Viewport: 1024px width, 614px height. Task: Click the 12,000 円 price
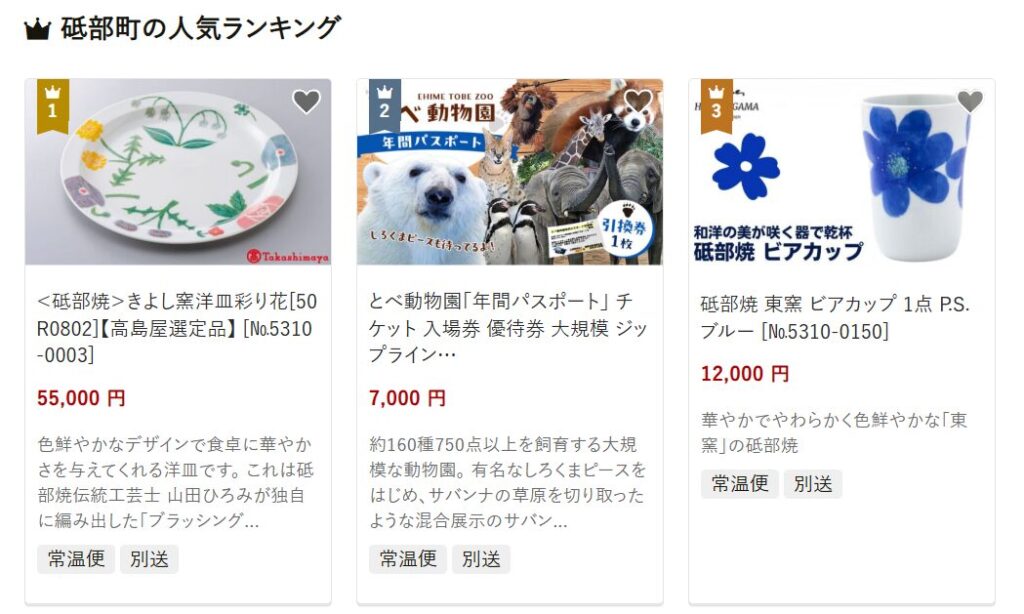(745, 374)
